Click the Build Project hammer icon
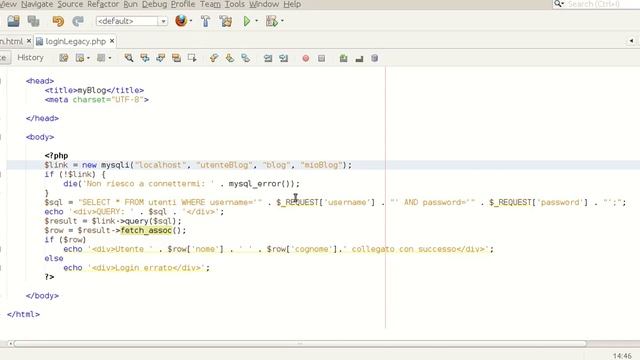Viewport: 640px width, 360px height. point(205,21)
